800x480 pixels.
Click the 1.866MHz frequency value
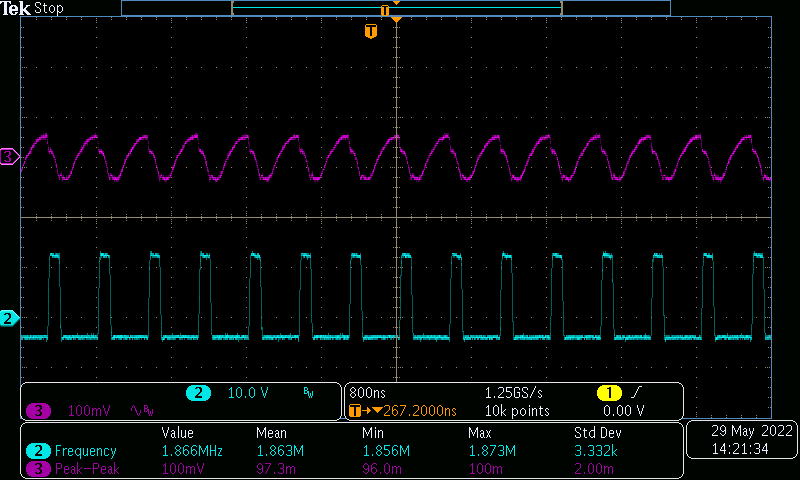[x=192, y=451]
